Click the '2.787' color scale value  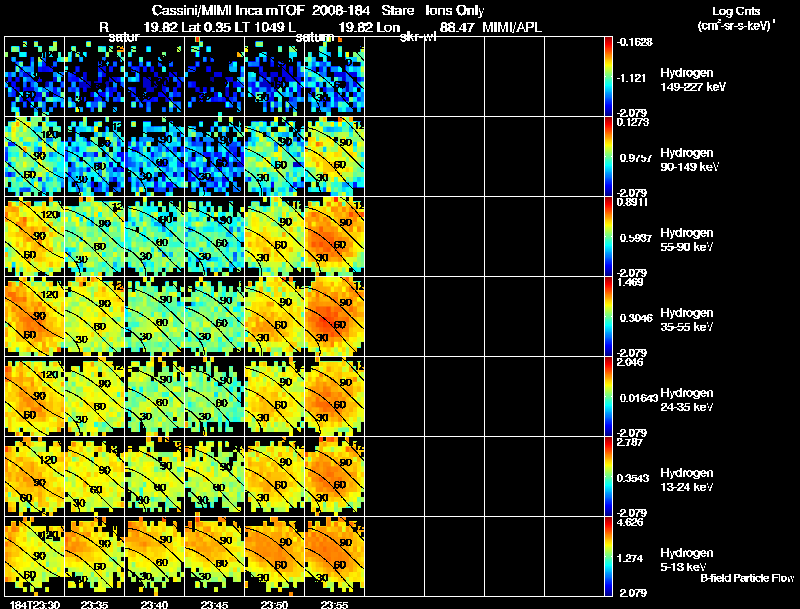coord(630,442)
